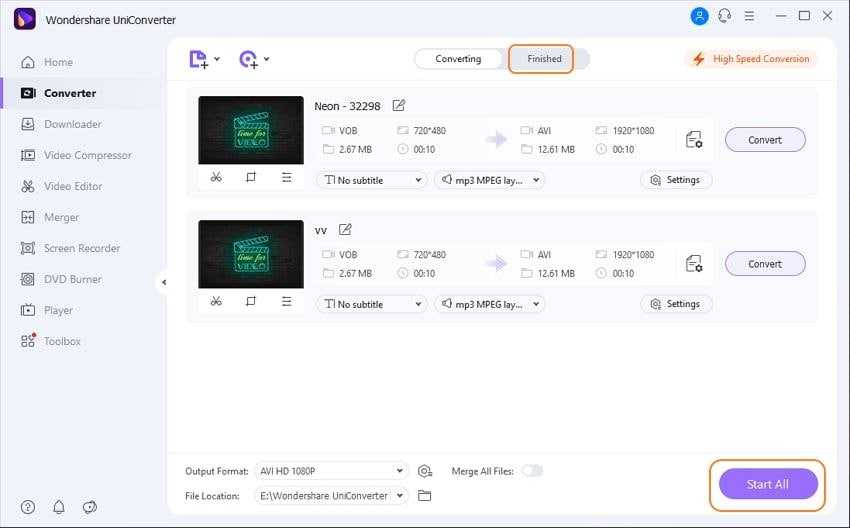Open the file location folder icon
Image resolution: width=850 pixels, height=528 pixels.
(x=424, y=495)
